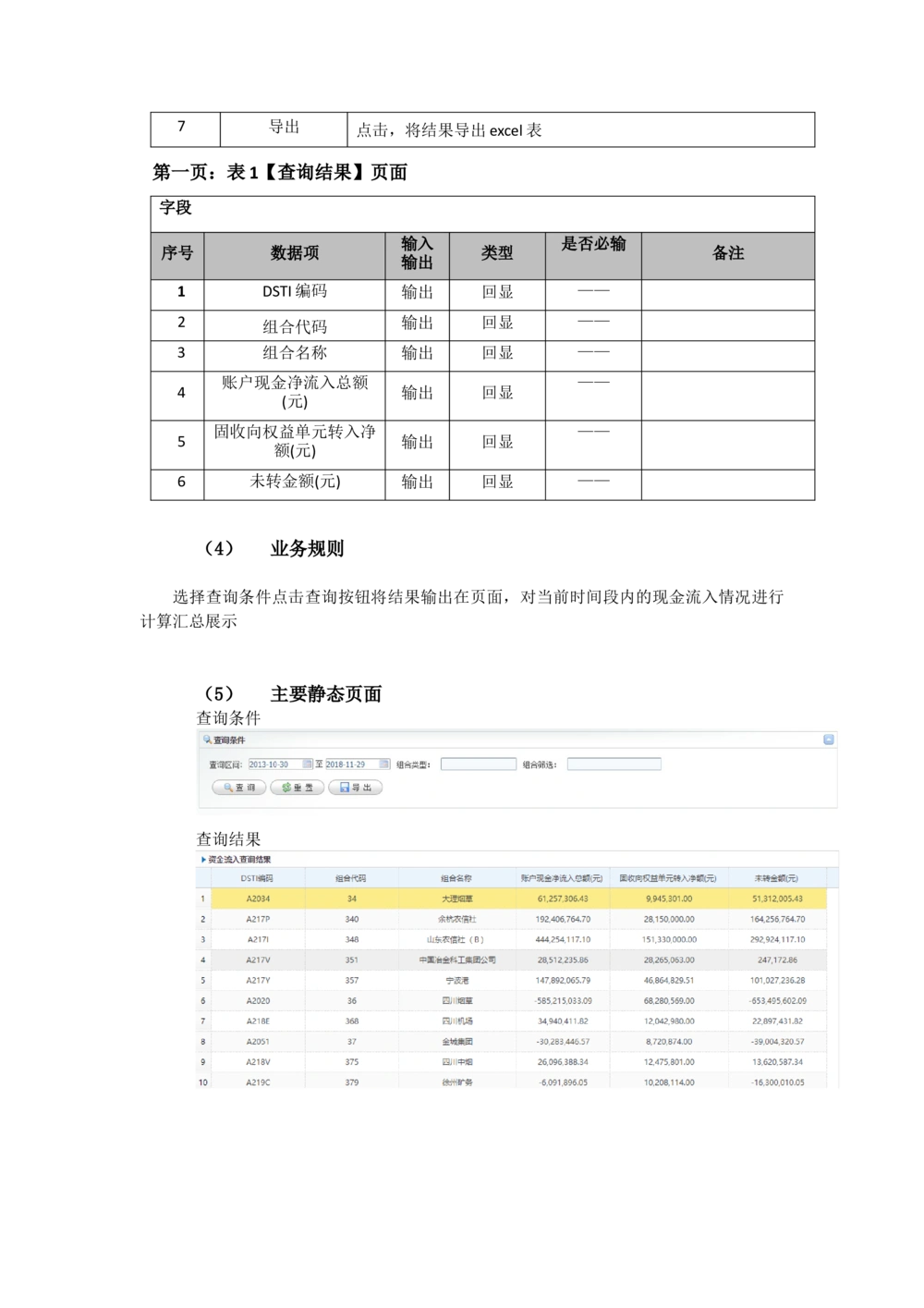
Task: Click the calendar icon next to 2018-11-29
Action: click(384, 764)
